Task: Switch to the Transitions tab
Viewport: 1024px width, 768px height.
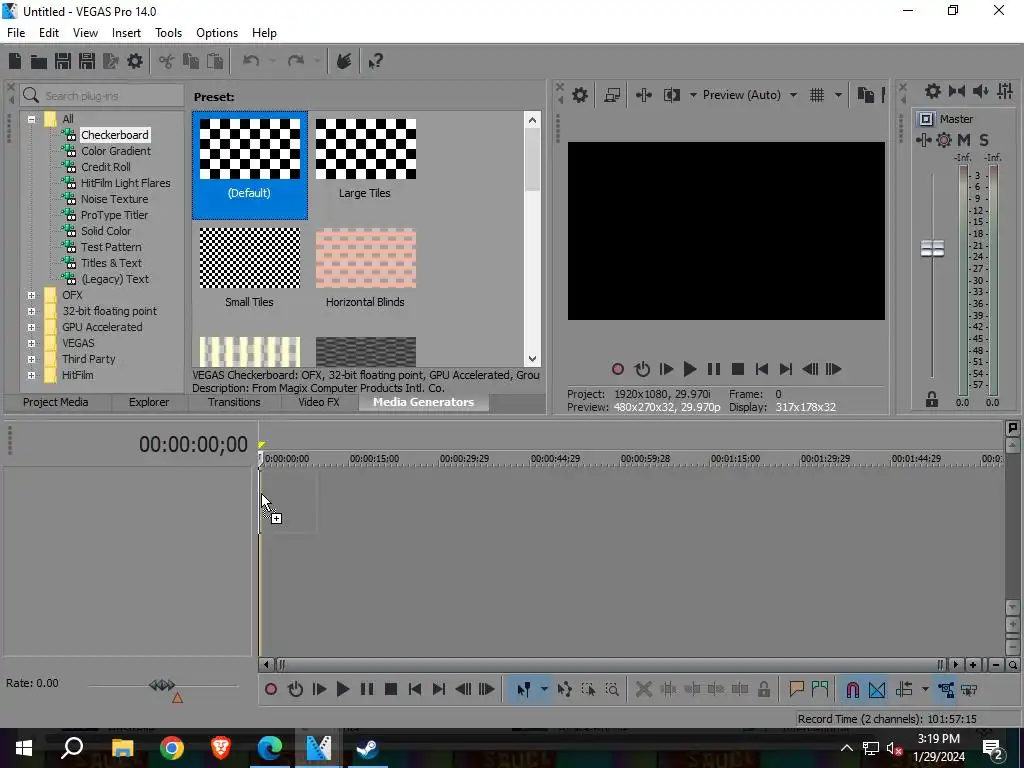Action: click(x=234, y=402)
